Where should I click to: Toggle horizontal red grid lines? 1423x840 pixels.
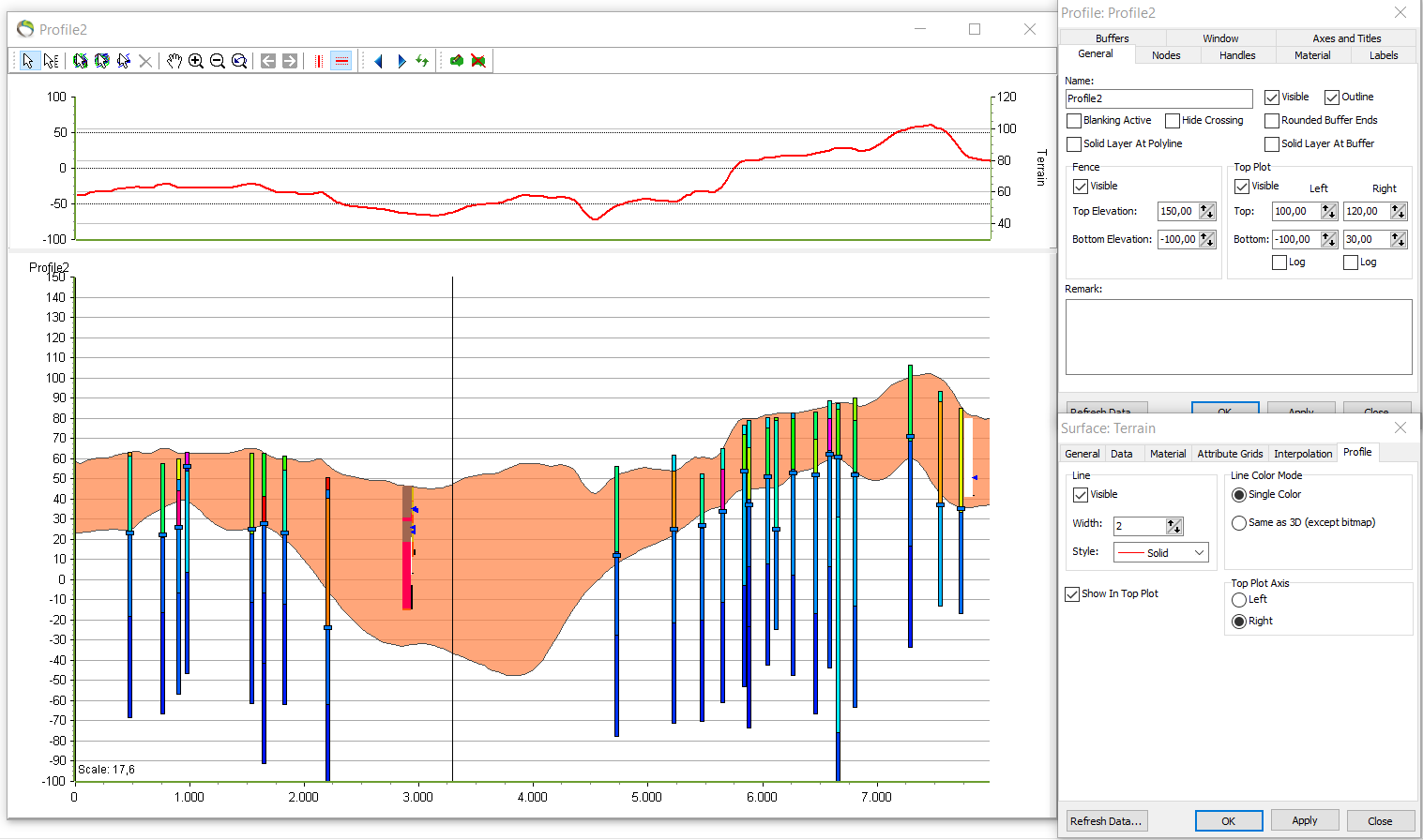(x=341, y=61)
